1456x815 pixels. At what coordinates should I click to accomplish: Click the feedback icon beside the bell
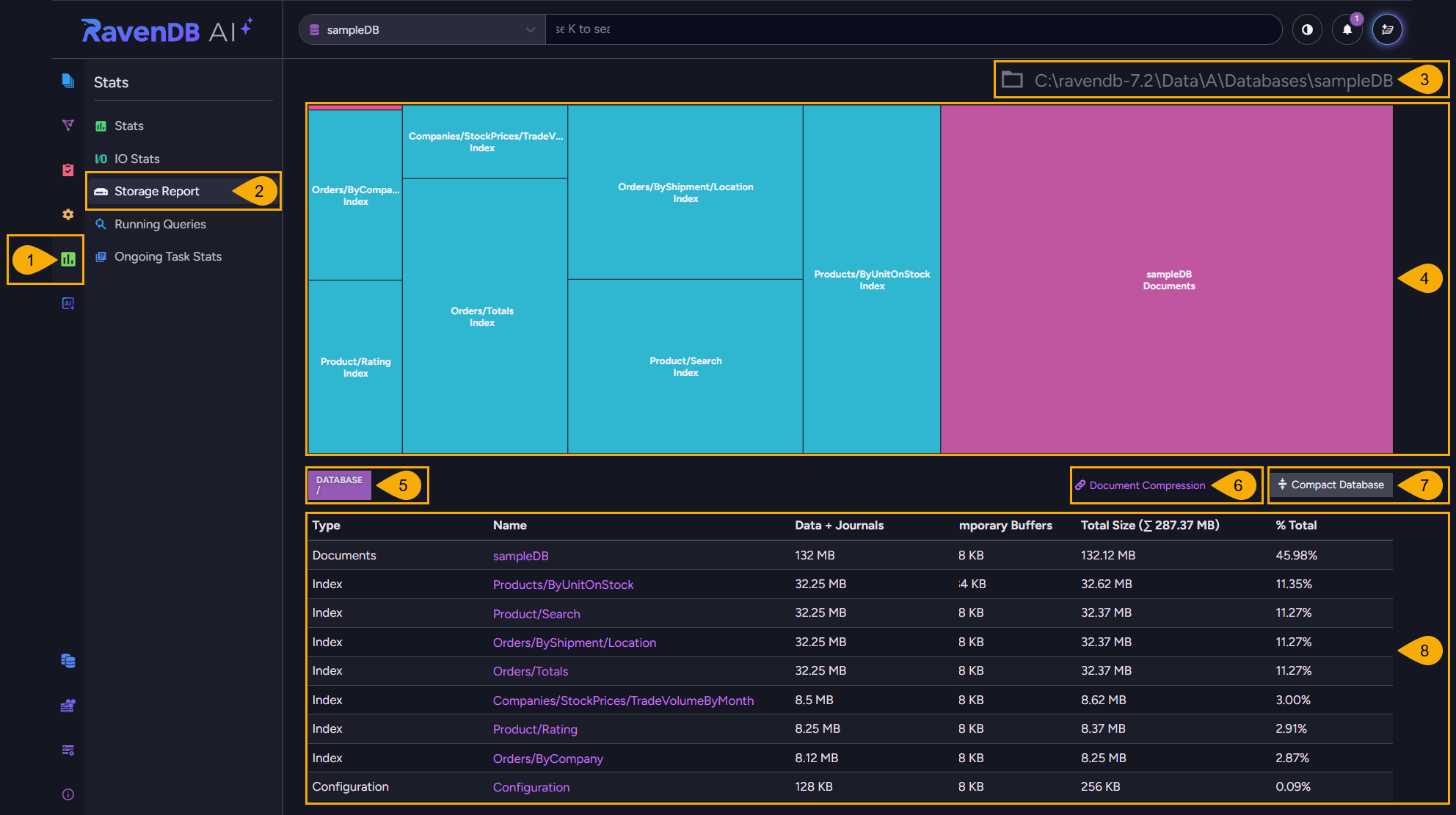pyautogui.click(x=1387, y=29)
